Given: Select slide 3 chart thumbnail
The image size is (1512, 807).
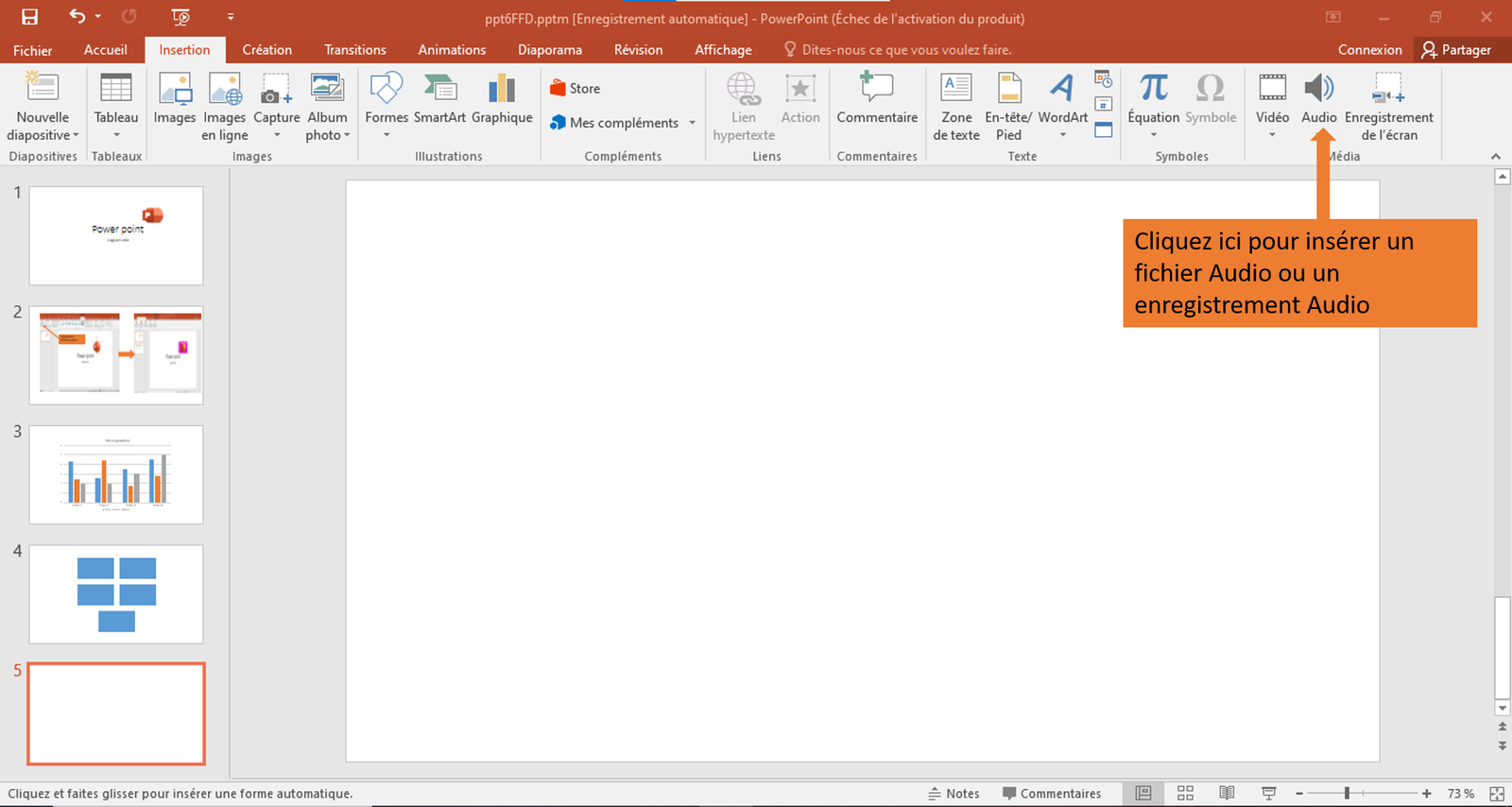Looking at the screenshot, I should [x=116, y=474].
